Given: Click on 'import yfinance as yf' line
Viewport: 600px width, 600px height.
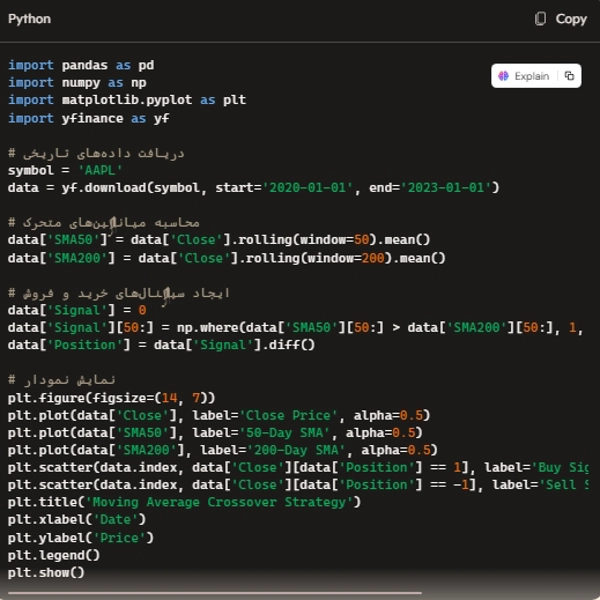Looking at the screenshot, I should point(88,118).
